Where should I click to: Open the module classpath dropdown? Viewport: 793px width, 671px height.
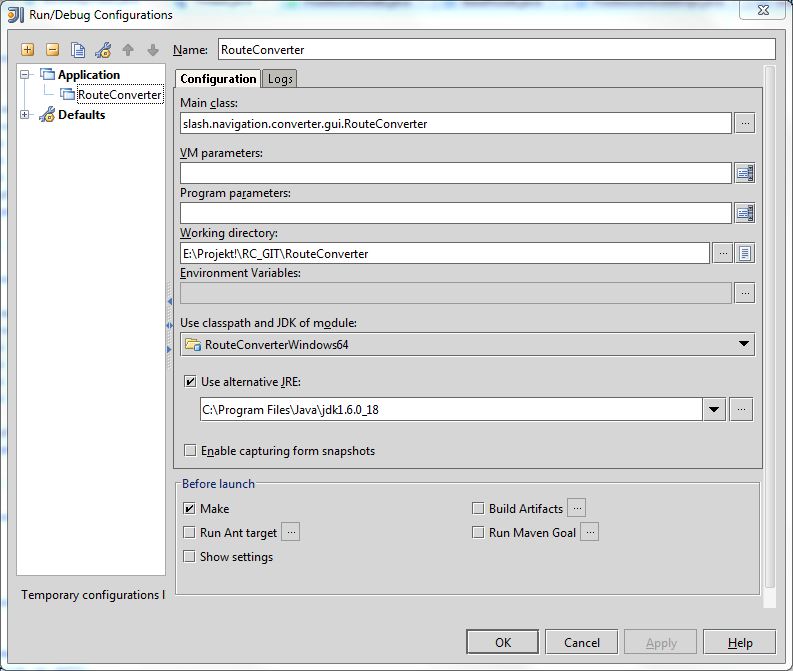click(x=743, y=344)
